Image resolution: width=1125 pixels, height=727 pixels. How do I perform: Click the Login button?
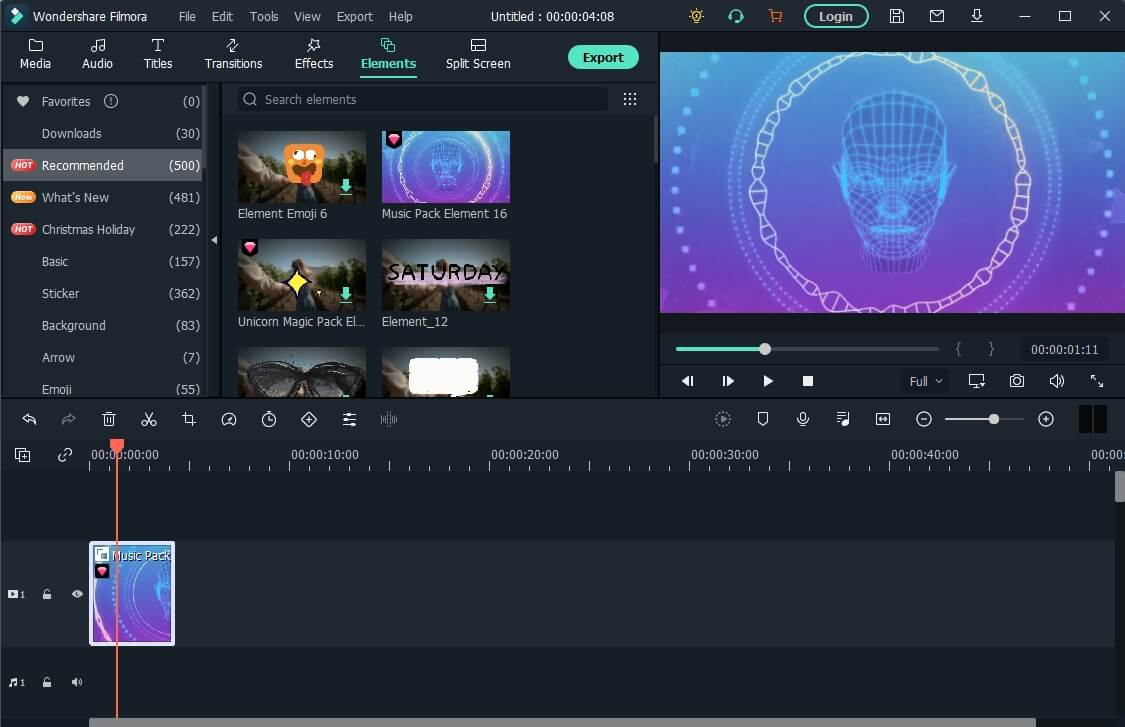[836, 16]
